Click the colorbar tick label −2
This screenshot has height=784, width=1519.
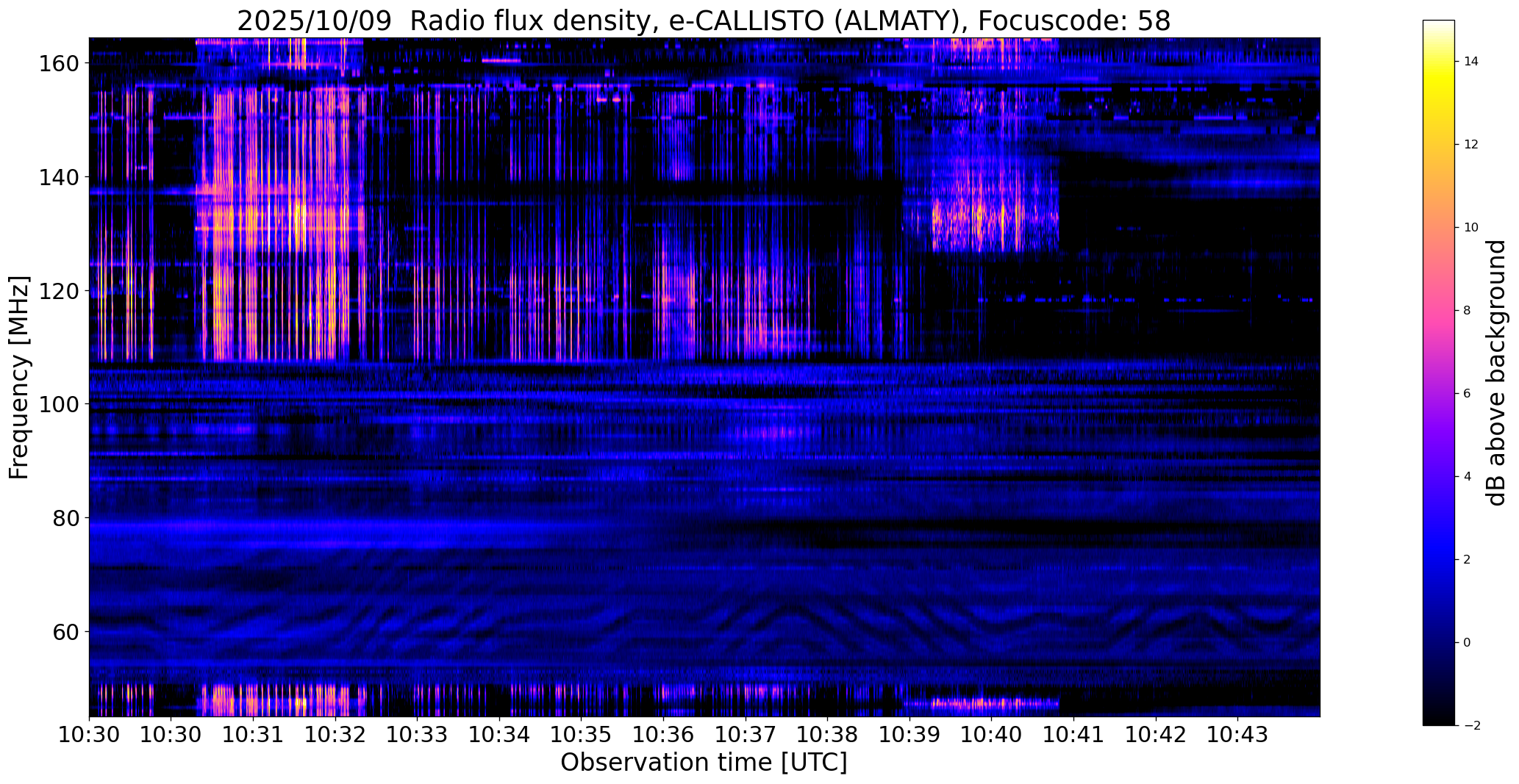click(1472, 726)
